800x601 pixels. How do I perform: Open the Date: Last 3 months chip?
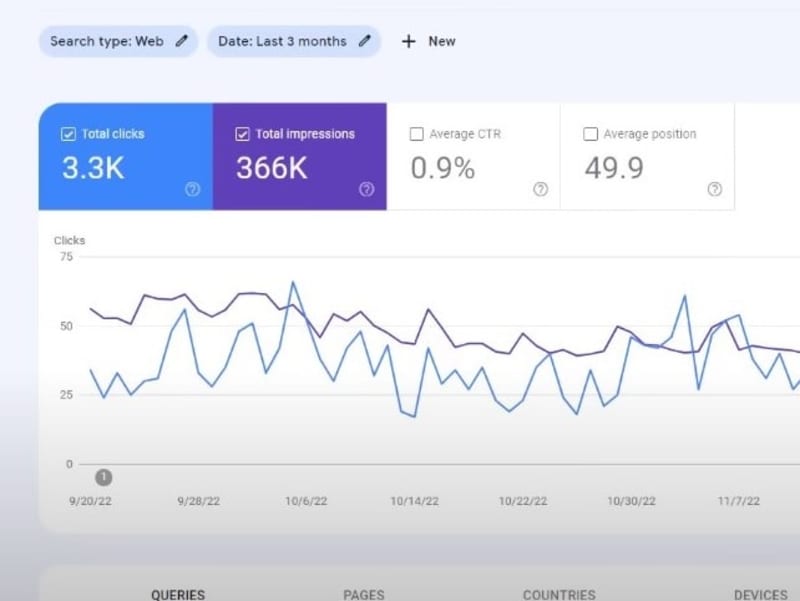tap(294, 41)
